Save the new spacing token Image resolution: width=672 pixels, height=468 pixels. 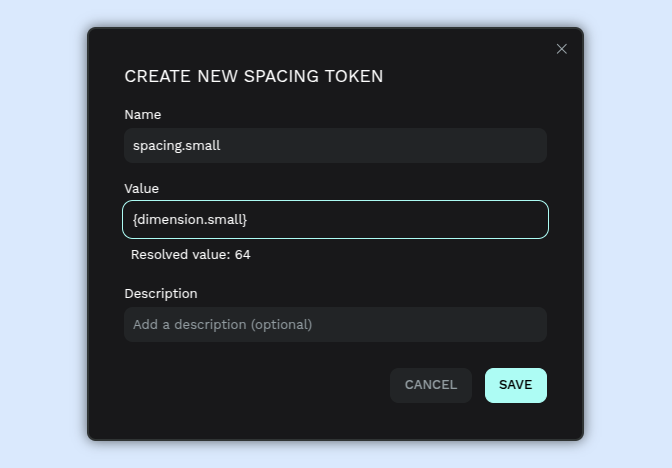pos(515,385)
